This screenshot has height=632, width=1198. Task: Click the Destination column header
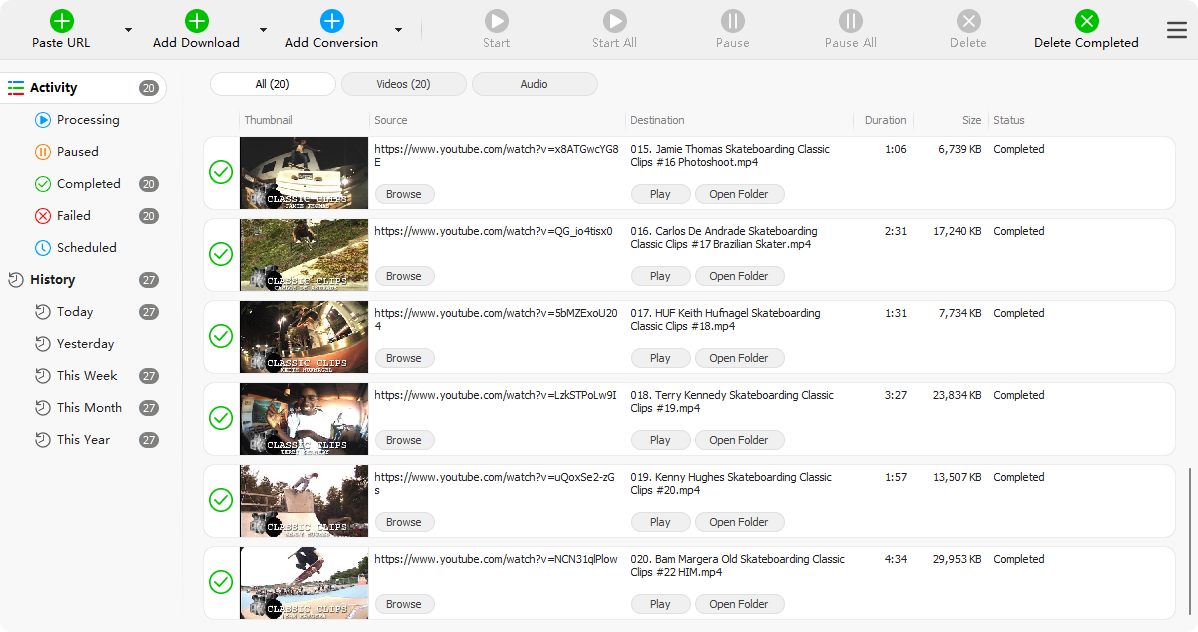tap(657, 120)
